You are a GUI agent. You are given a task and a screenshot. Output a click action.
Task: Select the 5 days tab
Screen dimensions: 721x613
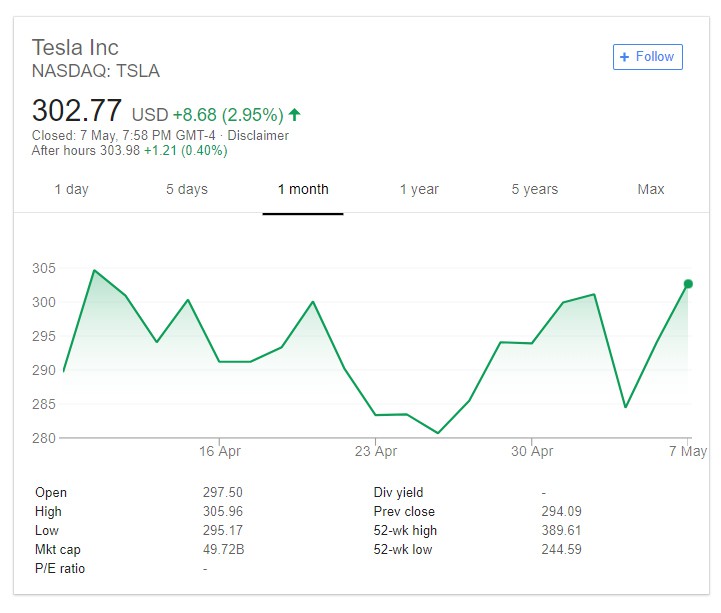187,190
